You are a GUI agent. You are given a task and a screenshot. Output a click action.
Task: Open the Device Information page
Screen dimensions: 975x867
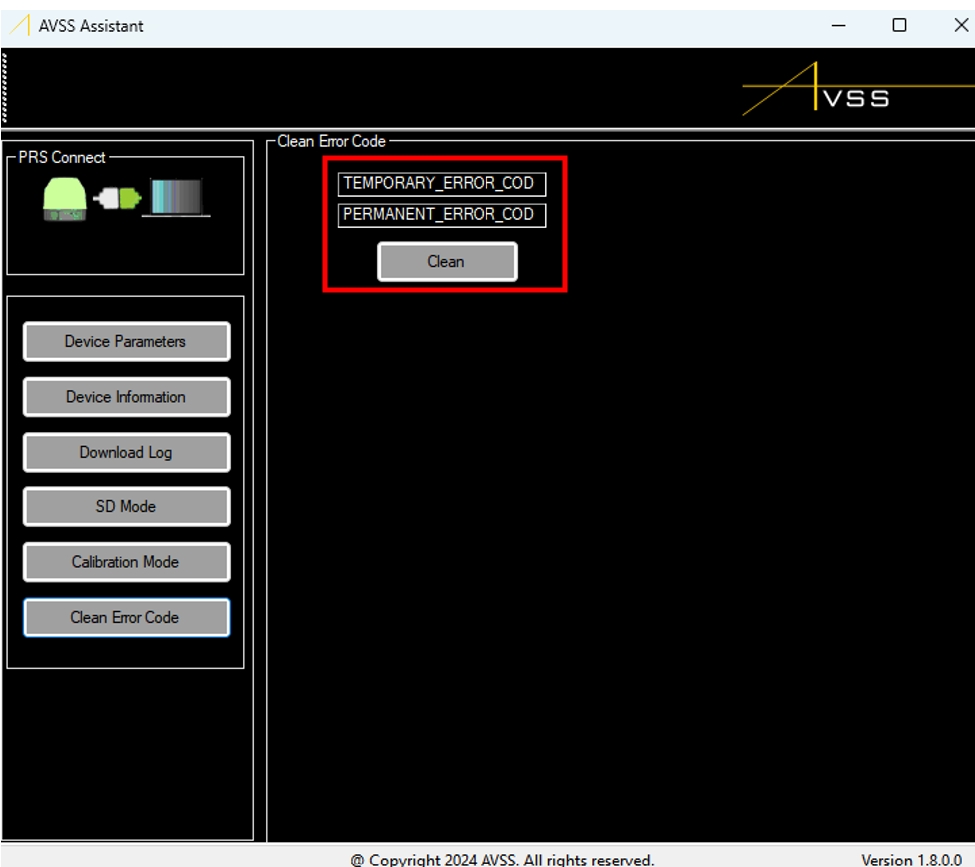pyautogui.click(x=126, y=397)
